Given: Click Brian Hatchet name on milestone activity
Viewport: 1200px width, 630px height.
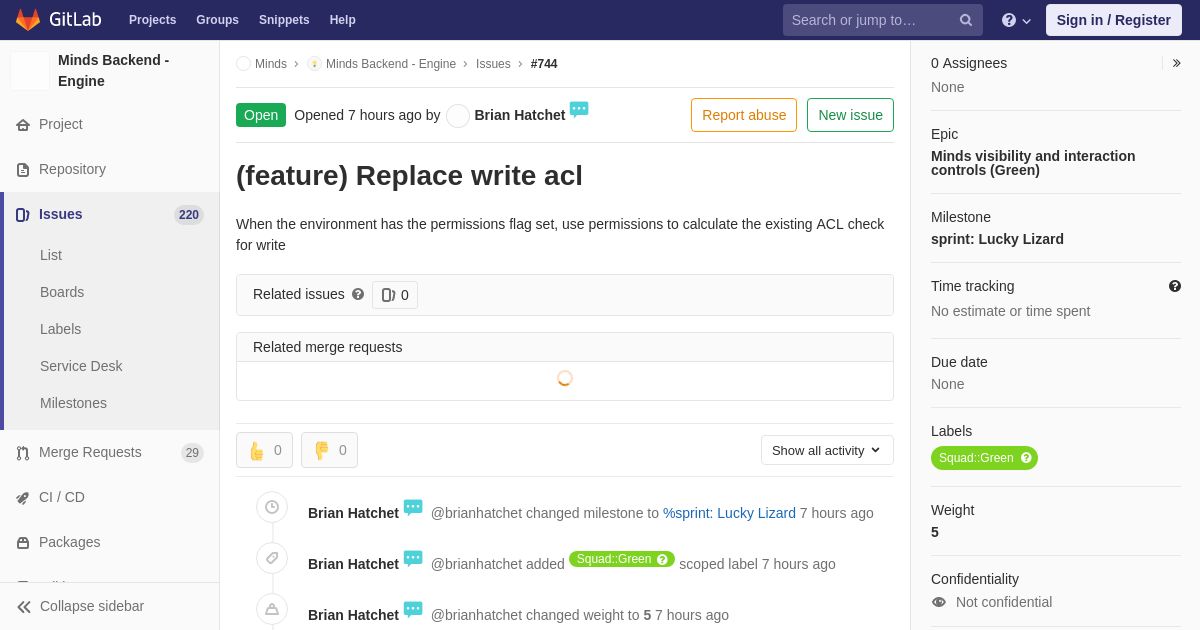Looking at the screenshot, I should pyautogui.click(x=353, y=513).
